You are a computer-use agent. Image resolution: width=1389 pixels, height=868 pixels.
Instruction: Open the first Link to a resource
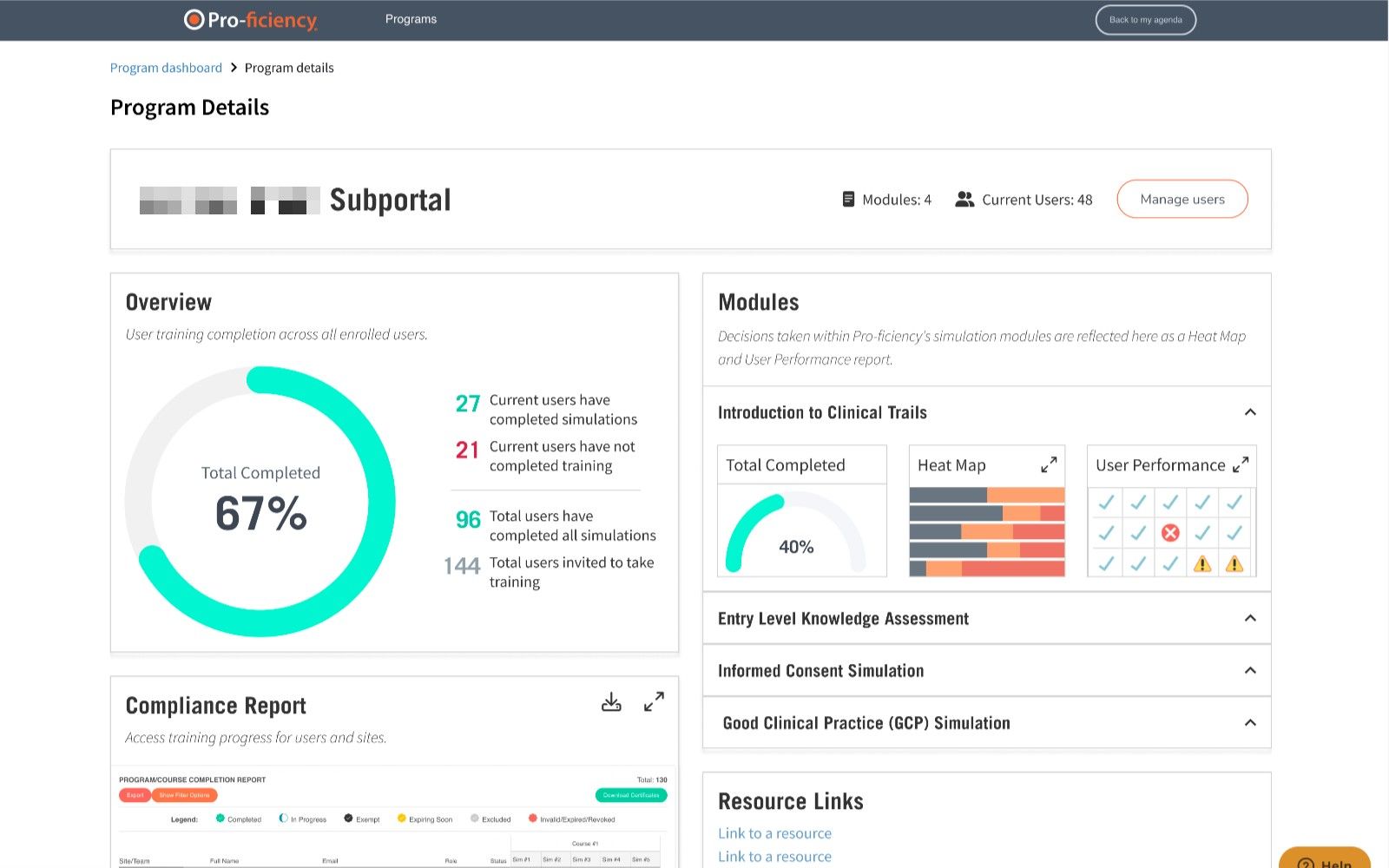click(774, 832)
